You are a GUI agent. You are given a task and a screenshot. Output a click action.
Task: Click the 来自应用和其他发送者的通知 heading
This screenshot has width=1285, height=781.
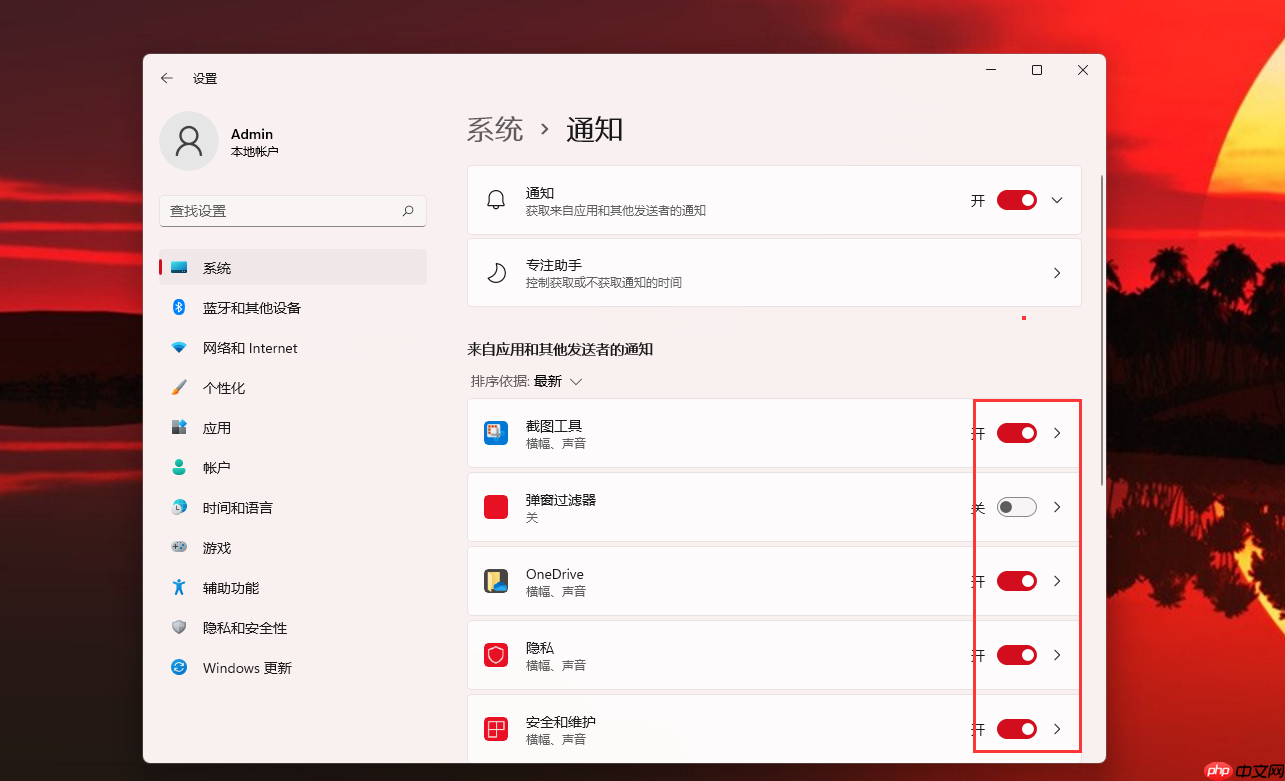[x=560, y=349]
